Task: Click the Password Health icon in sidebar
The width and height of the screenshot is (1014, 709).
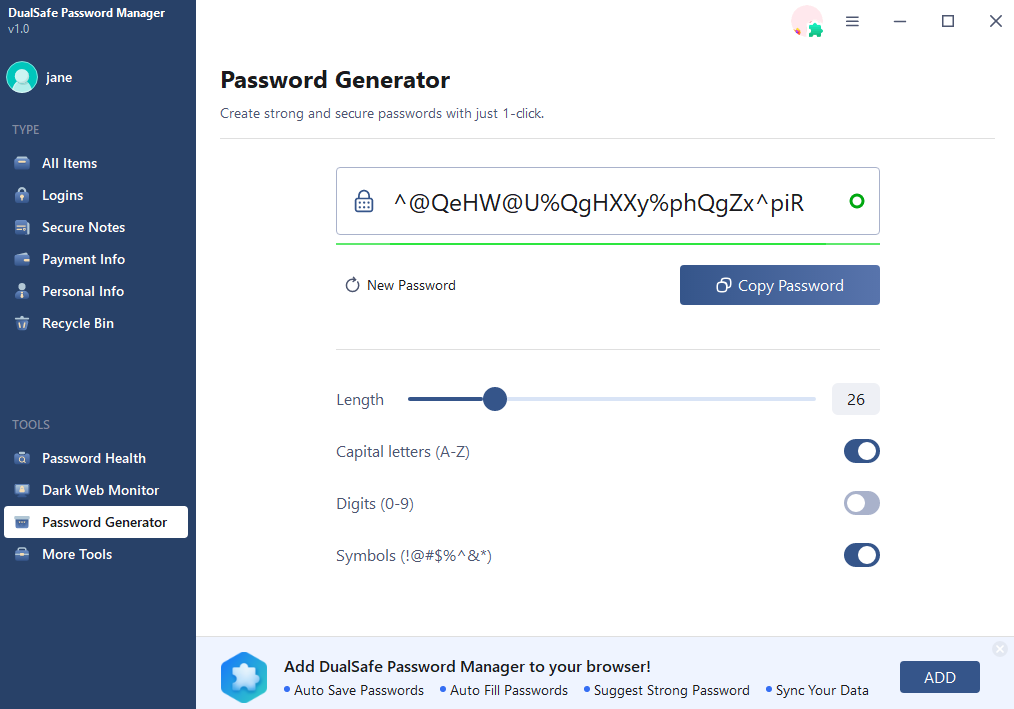Action: tap(22, 458)
